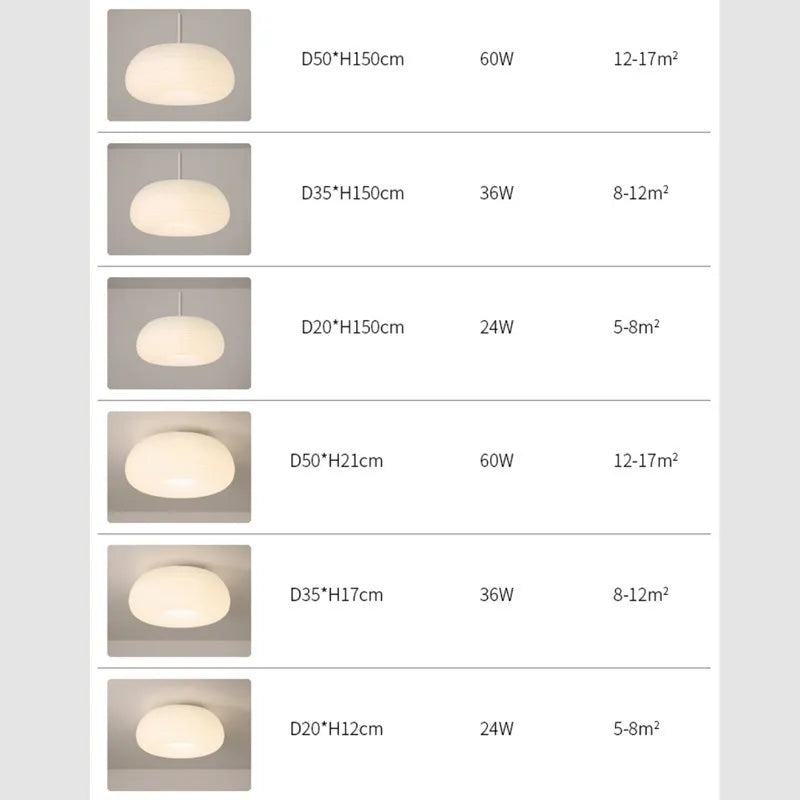Click 60W in the D50*H21cm row
This screenshot has width=800, height=800.
tap(497, 461)
